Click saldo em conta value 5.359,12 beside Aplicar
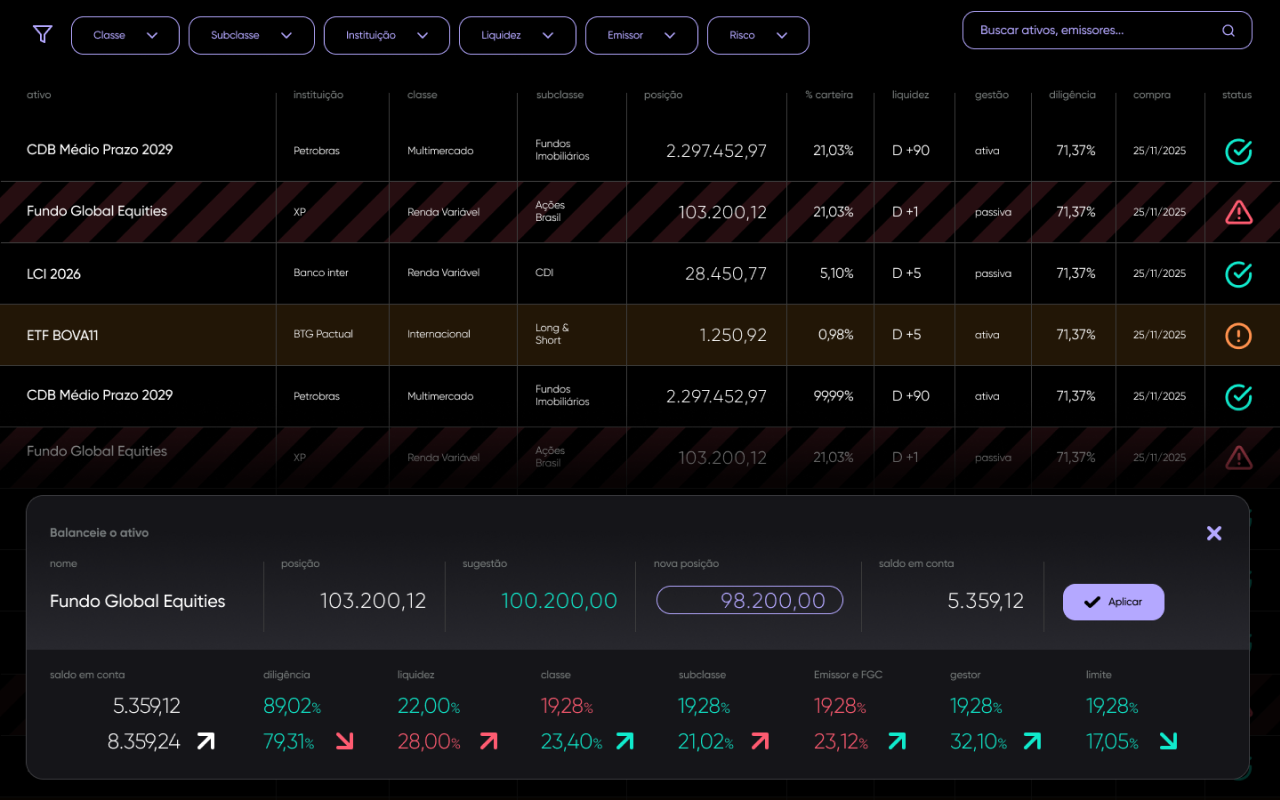Image resolution: width=1280 pixels, height=800 pixels. point(985,601)
